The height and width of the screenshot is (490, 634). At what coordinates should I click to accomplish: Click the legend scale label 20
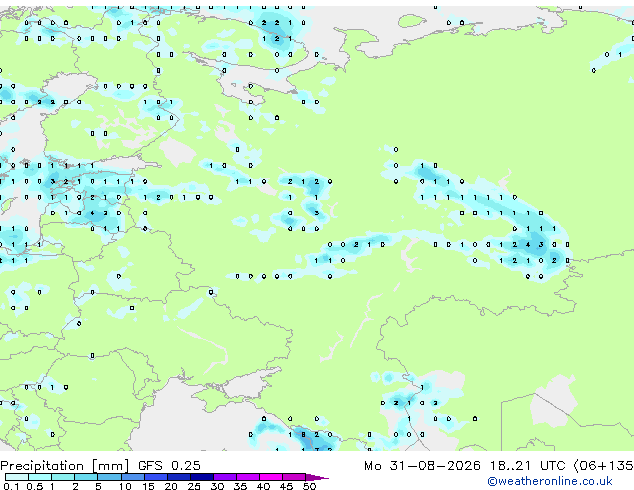coord(171,486)
